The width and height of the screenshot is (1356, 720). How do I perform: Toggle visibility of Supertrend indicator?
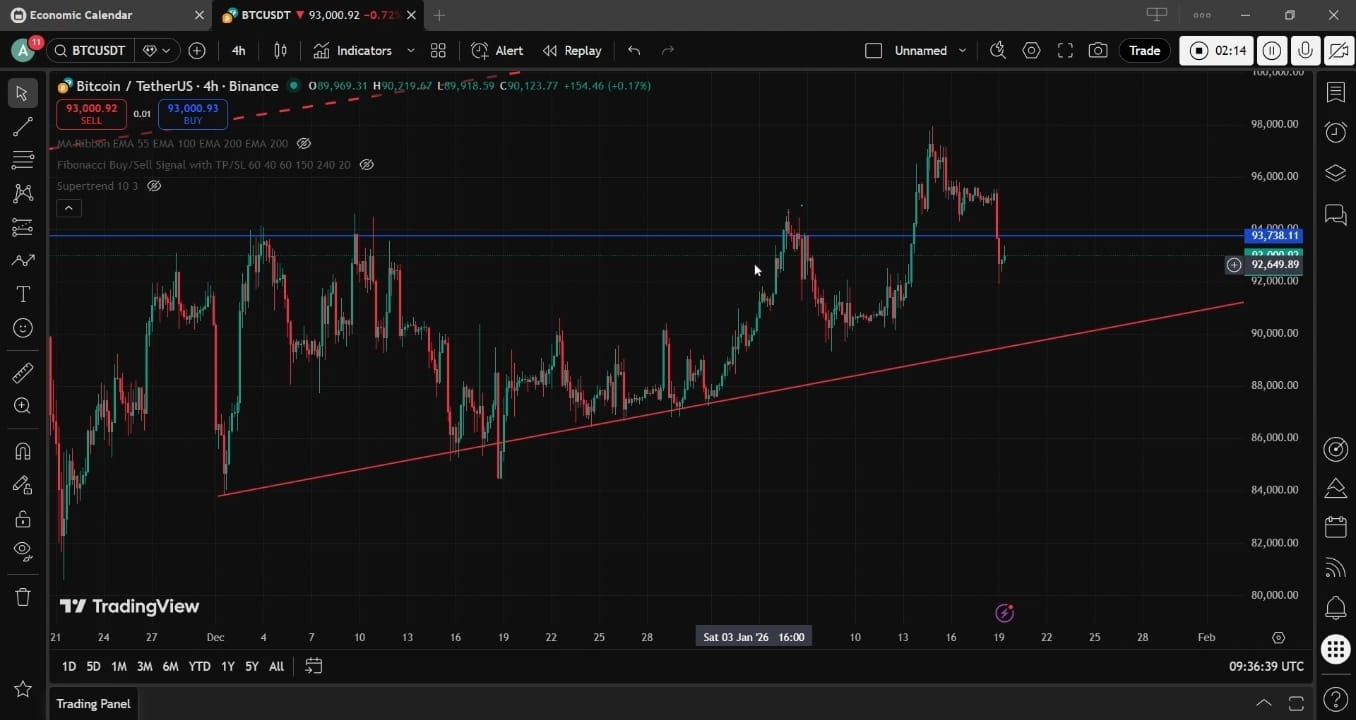[x=154, y=186]
